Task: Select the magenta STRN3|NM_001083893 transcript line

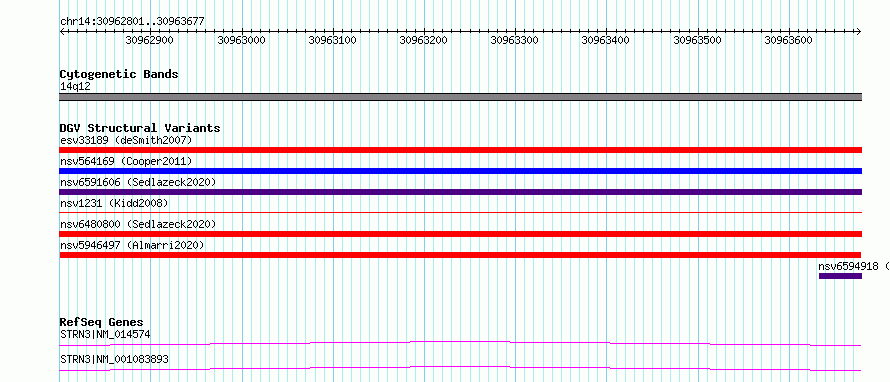Action: coord(460,368)
